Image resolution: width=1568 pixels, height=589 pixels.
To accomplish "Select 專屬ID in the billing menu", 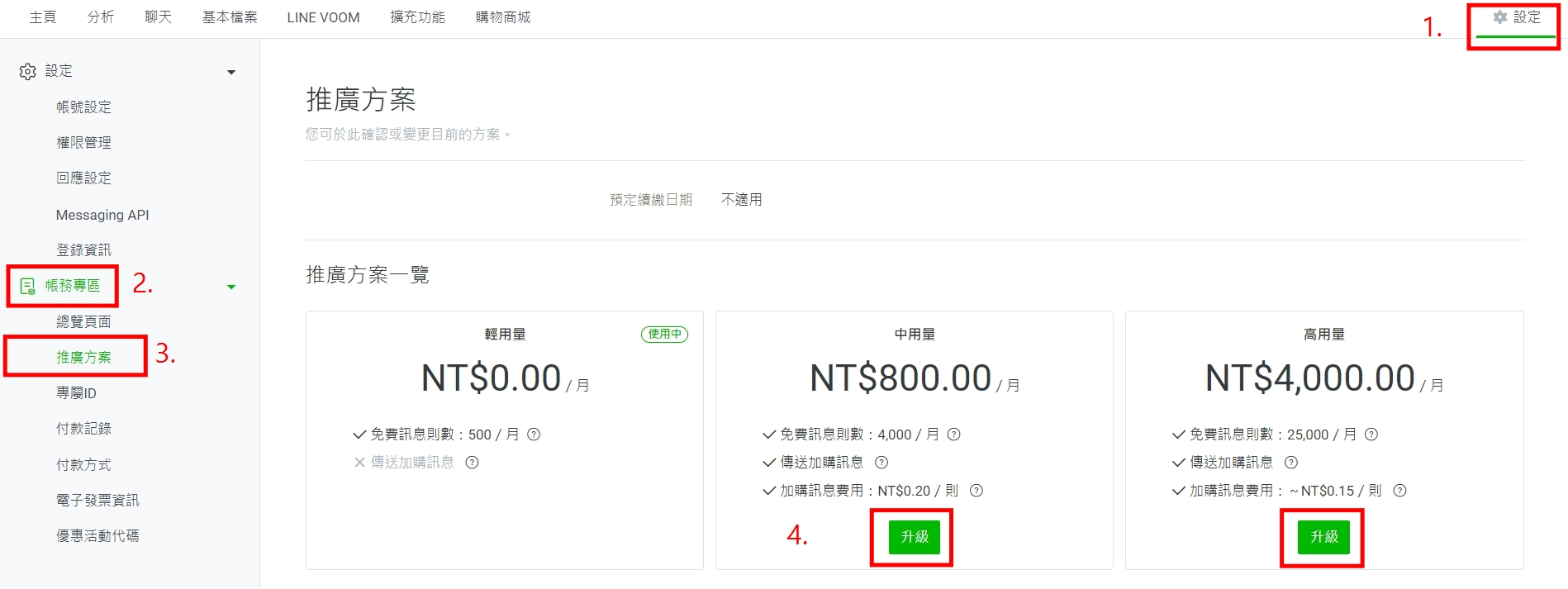I will (76, 393).
